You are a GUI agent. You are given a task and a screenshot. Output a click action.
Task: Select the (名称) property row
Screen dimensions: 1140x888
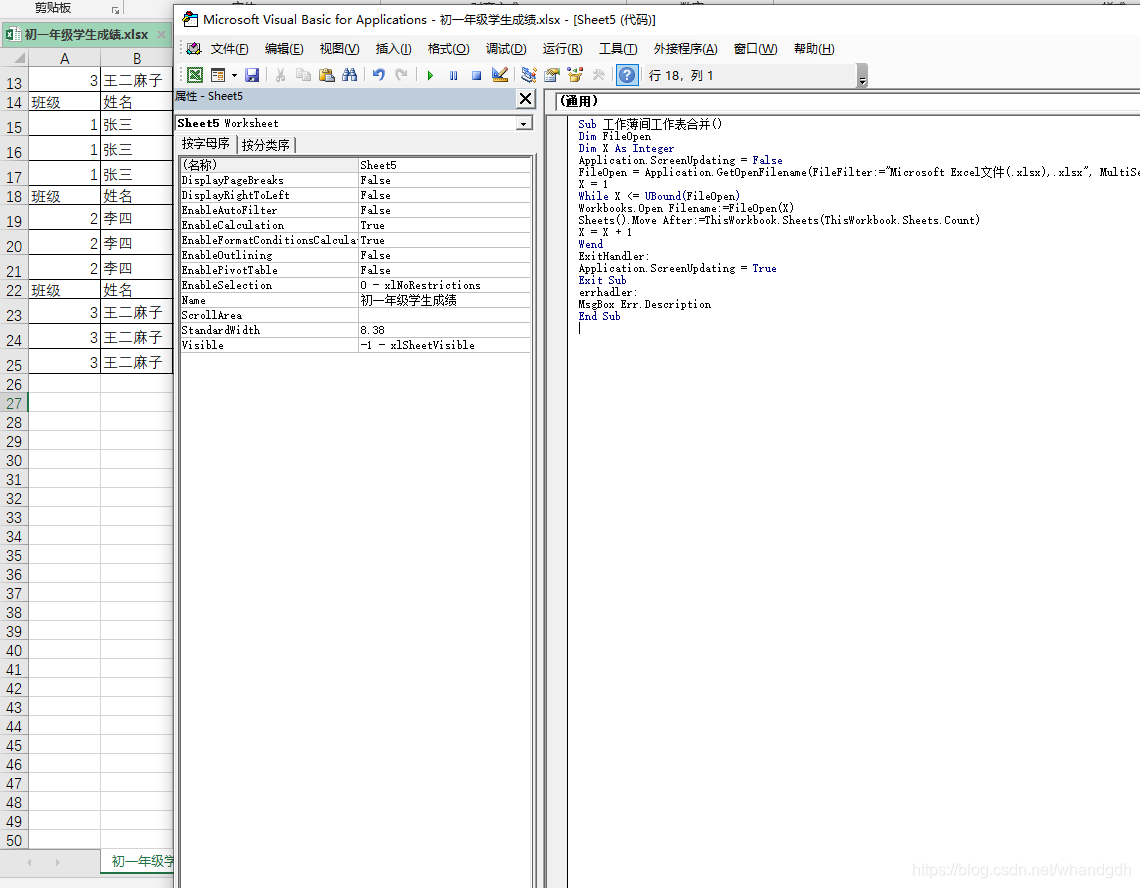(356, 165)
